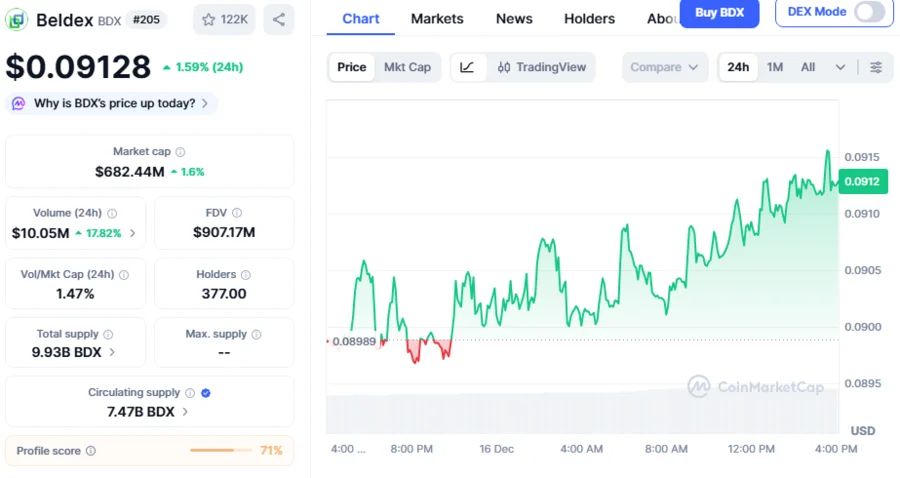Toggle the DEX Mode switch
900x478 pixels.
point(869,12)
